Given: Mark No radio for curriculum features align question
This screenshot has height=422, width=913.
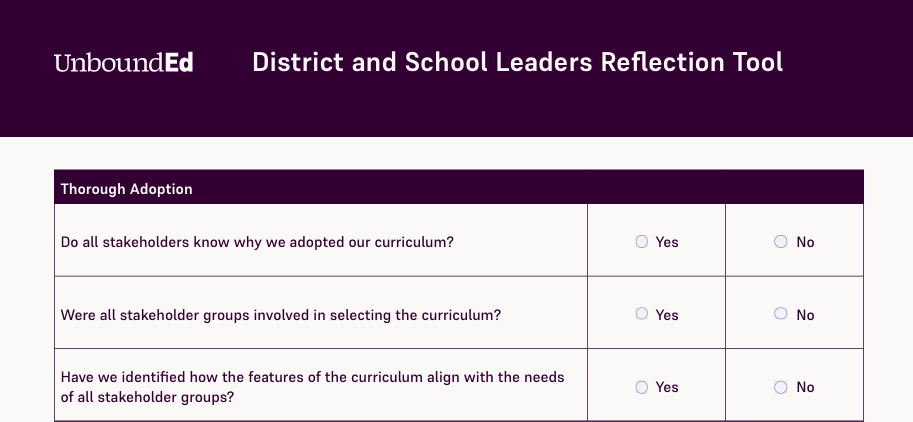Looking at the screenshot, I should click(781, 387).
